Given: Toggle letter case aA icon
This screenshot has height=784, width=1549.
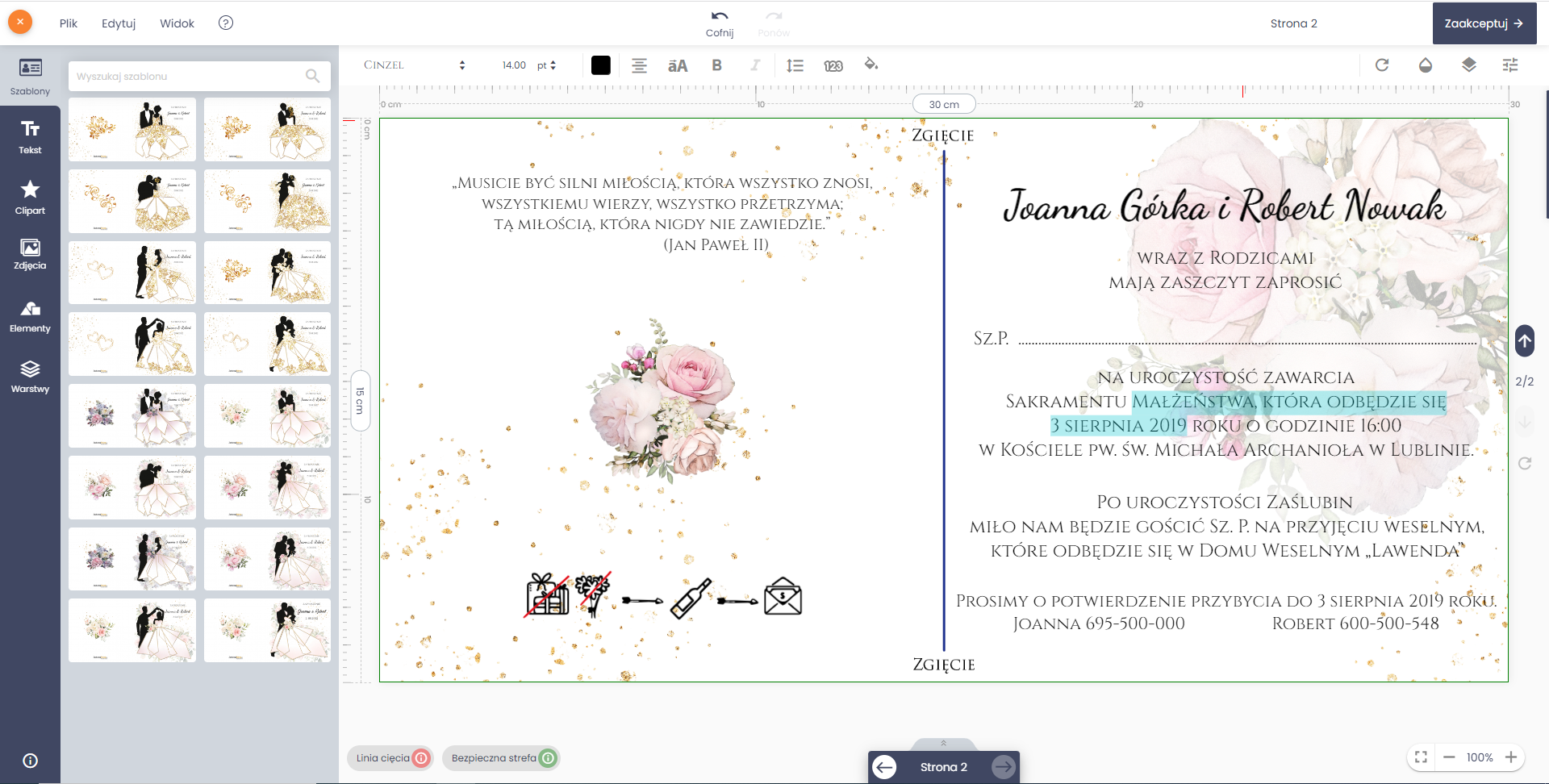Looking at the screenshot, I should point(678,65).
